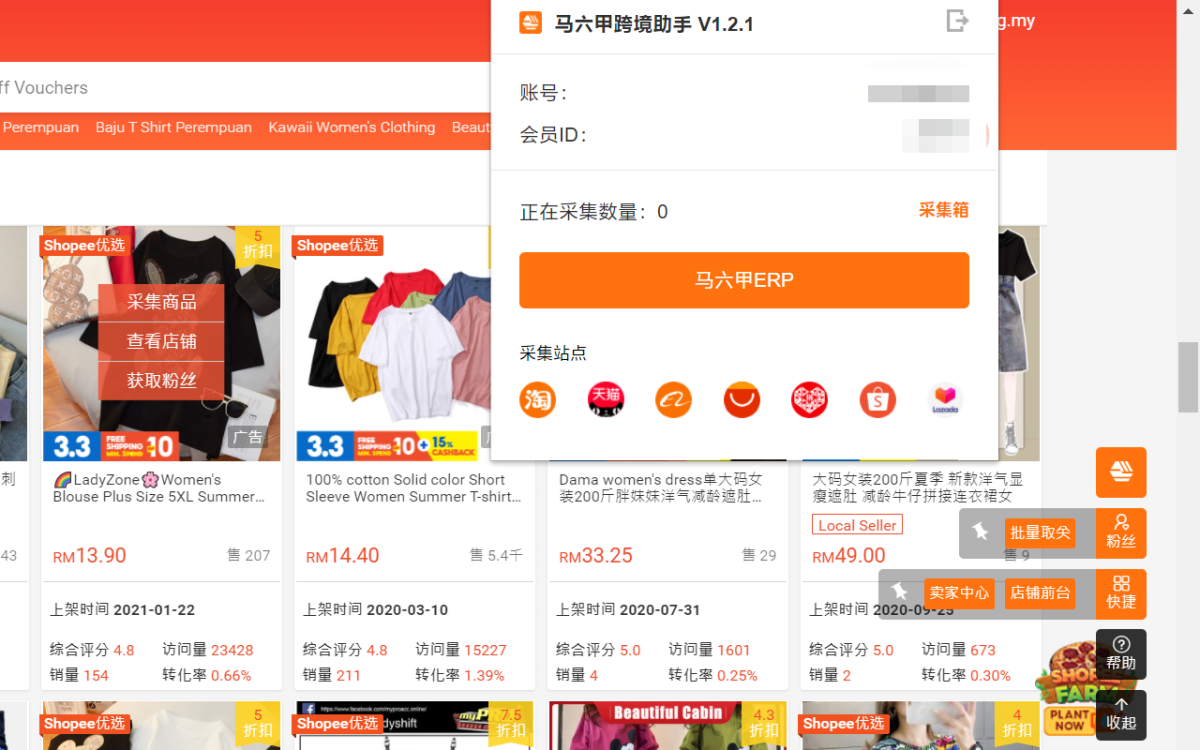Screen dimensions: 1200x750
Task: Choose 查看店铺 on the product overlay
Action: tap(161, 341)
